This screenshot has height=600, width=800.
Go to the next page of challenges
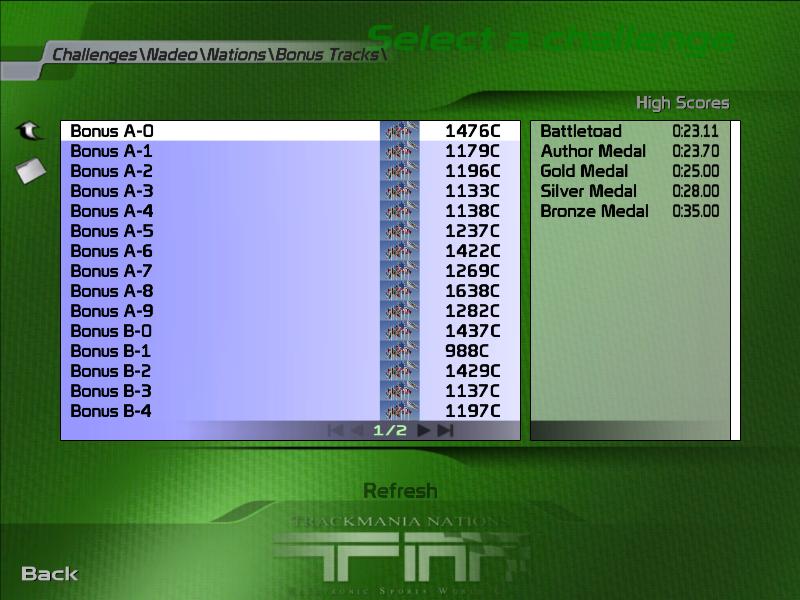point(424,431)
